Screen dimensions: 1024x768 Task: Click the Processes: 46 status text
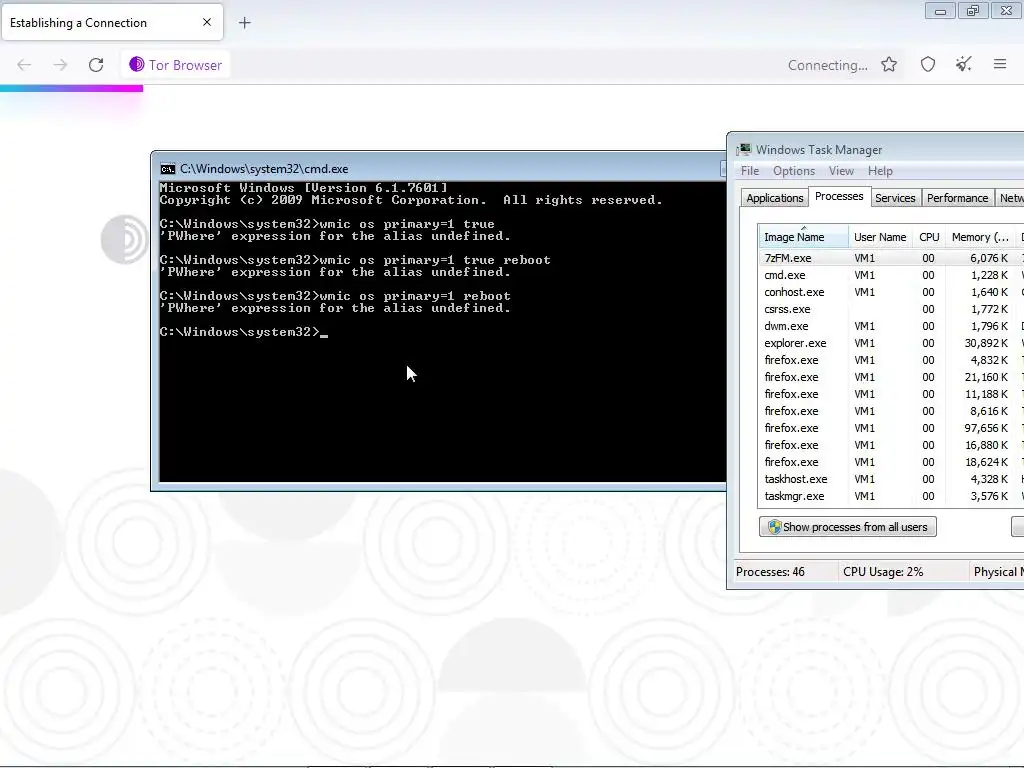tap(770, 571)
